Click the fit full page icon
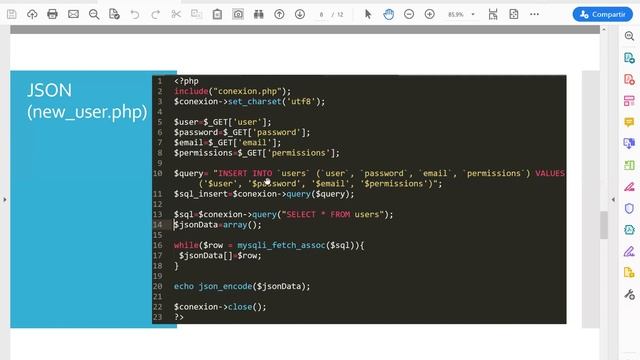The width and height of the screenshot is (640, 360). 514,14
